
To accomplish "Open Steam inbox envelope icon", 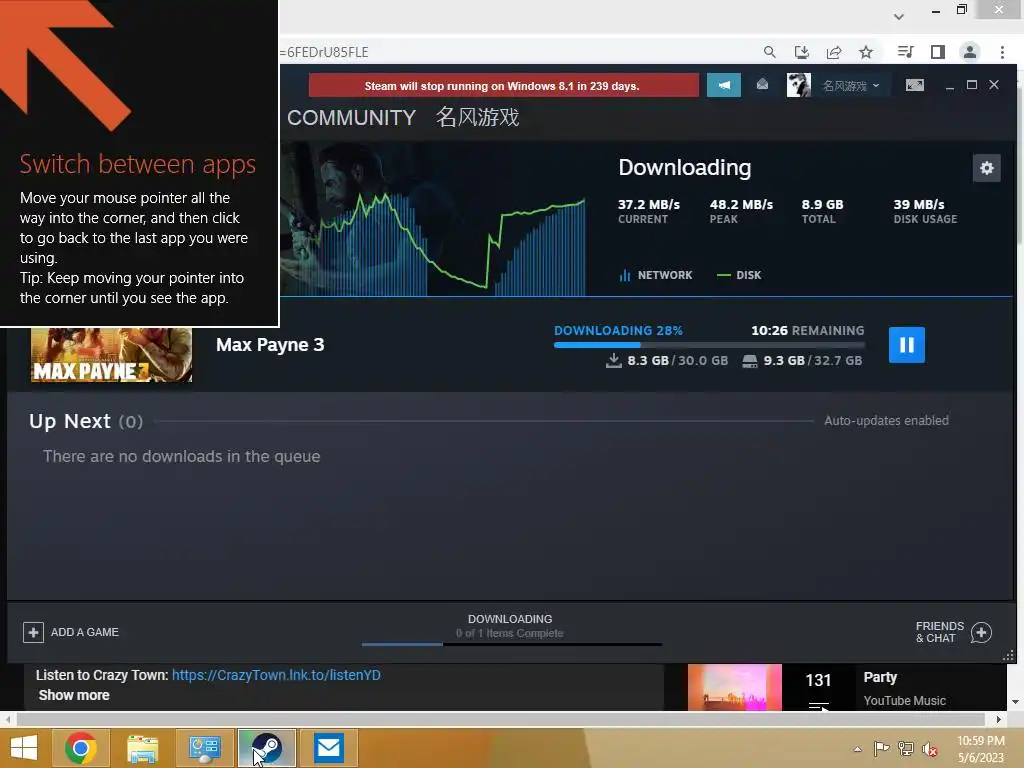I will (x=762, y=85).
